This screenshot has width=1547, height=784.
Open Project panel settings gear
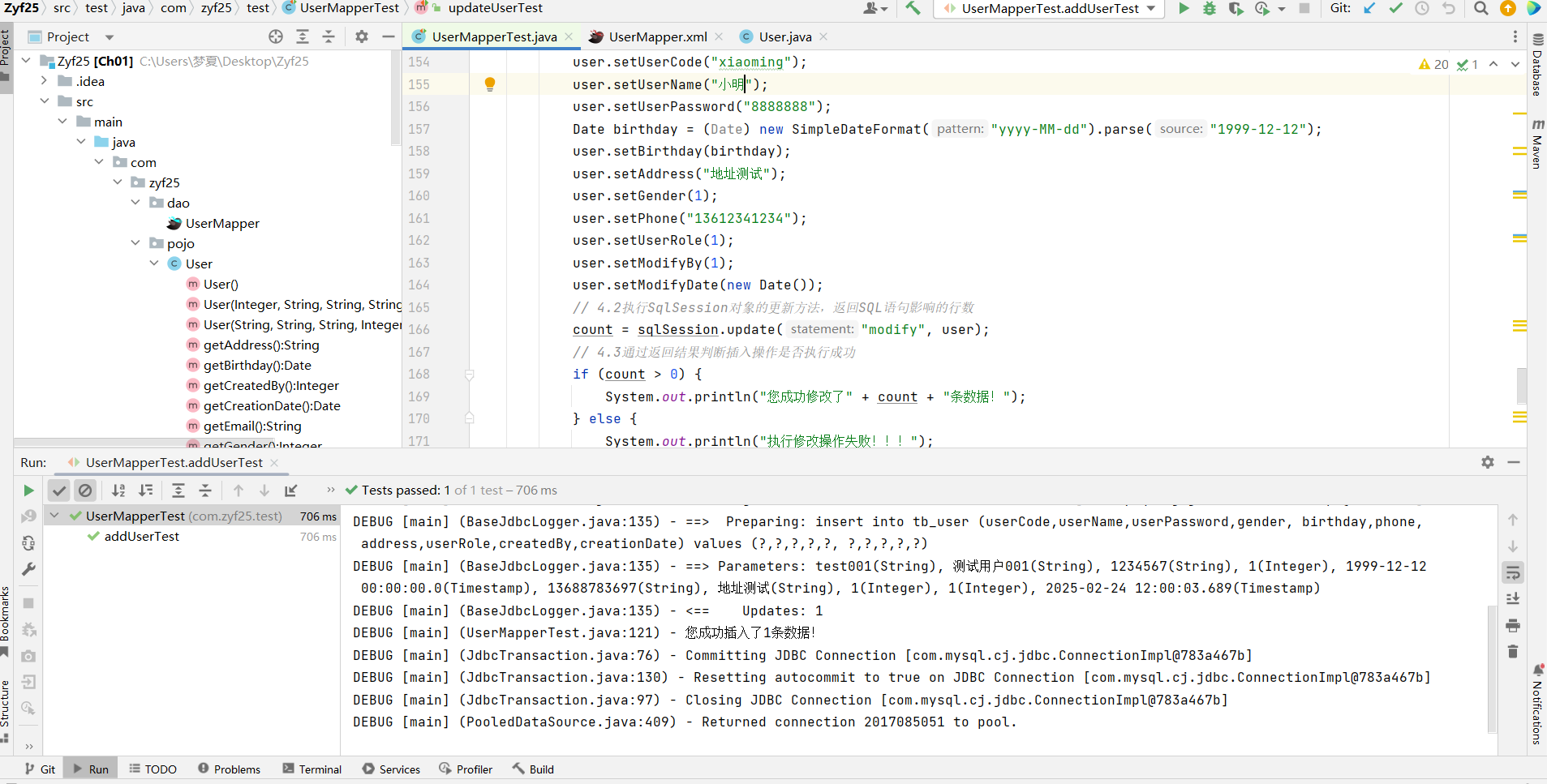[x=362, y=36]
